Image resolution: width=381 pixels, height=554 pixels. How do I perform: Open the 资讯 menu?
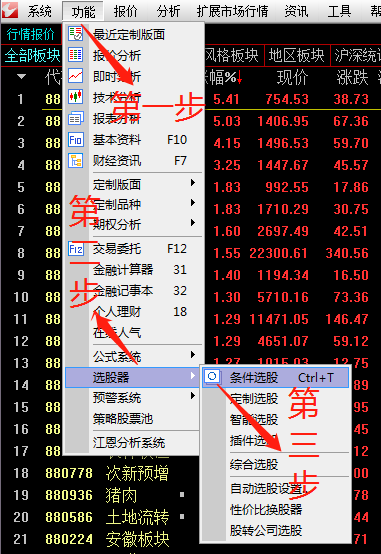point(297,11)
